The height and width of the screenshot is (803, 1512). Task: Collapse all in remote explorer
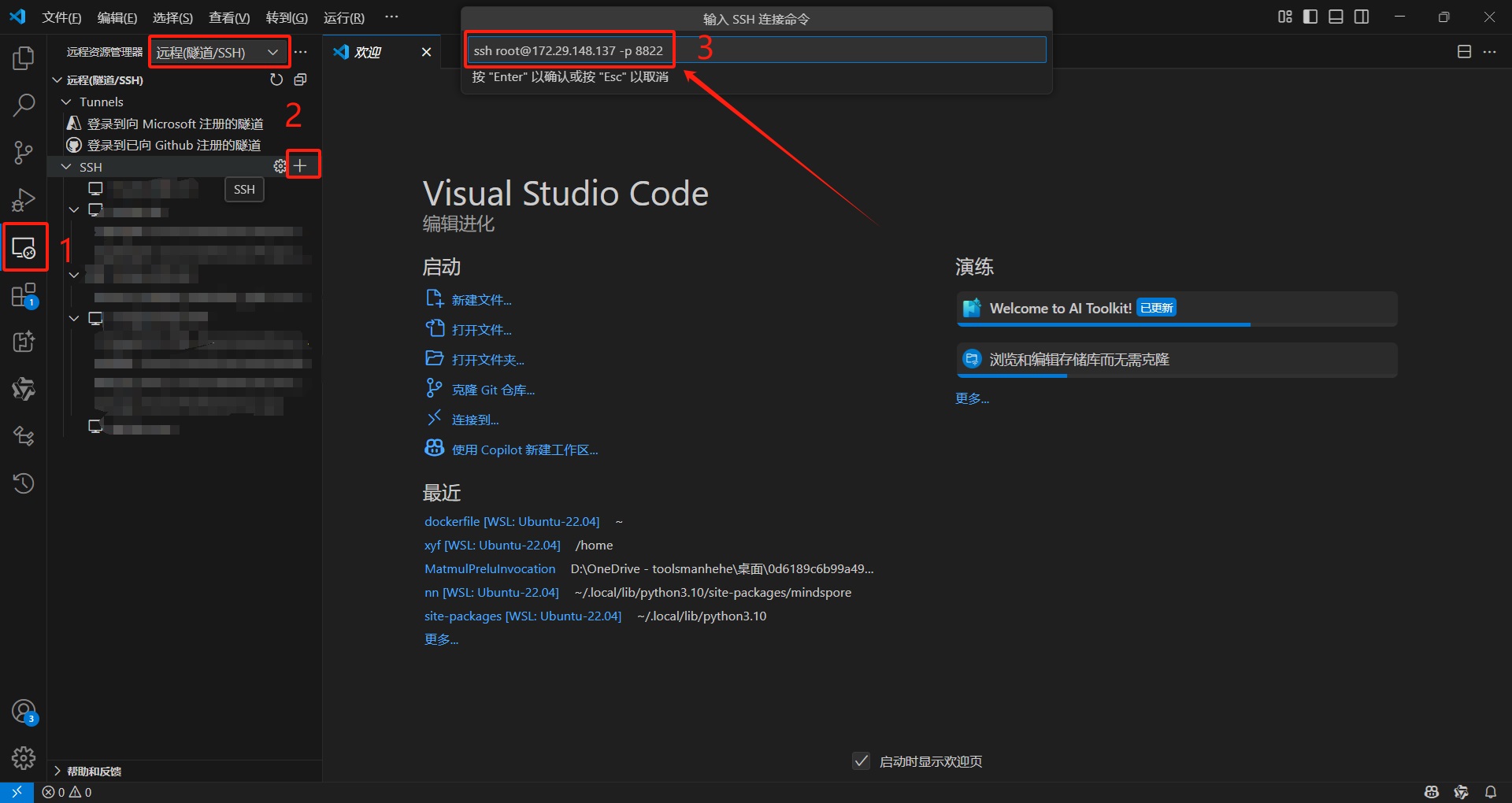pos(300,80)
